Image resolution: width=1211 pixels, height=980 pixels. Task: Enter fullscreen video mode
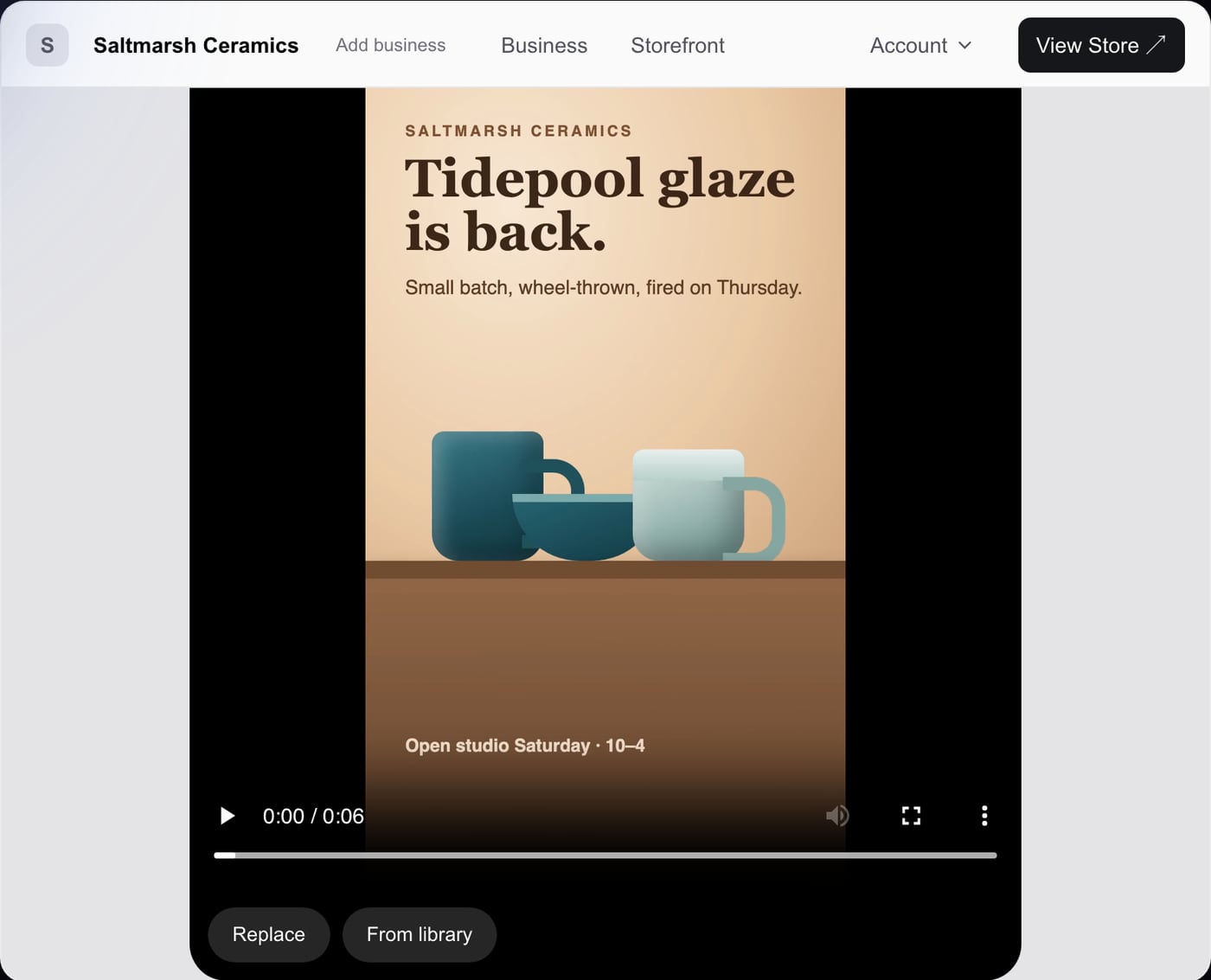[911, 816]
